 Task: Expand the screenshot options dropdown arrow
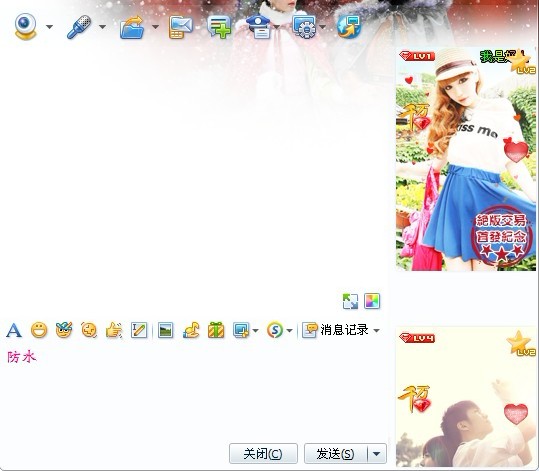[255, 330]
